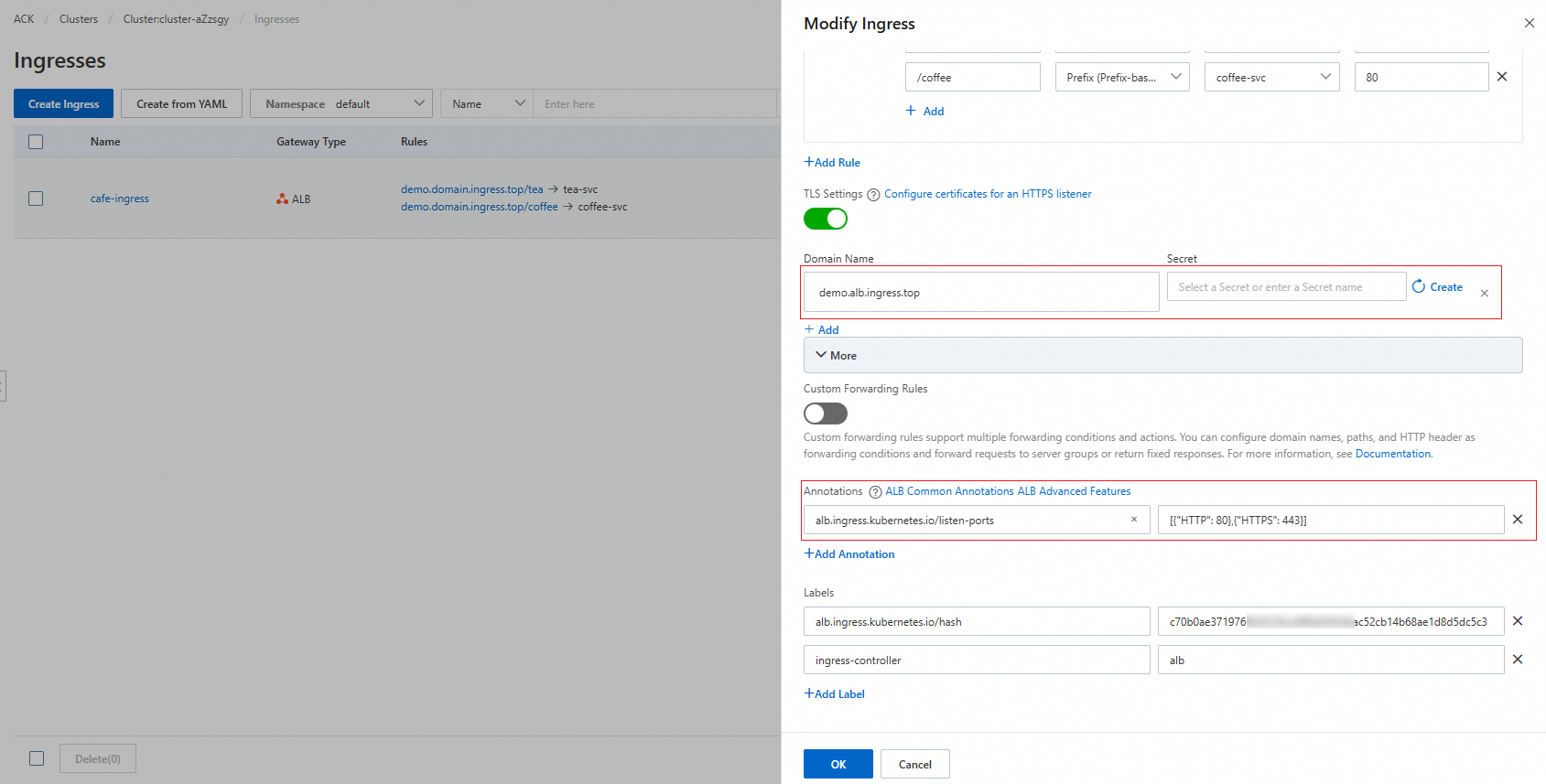
Task: Delete the alb.ingress.kubernetes.io/hash label
Action: (1518, 621)
